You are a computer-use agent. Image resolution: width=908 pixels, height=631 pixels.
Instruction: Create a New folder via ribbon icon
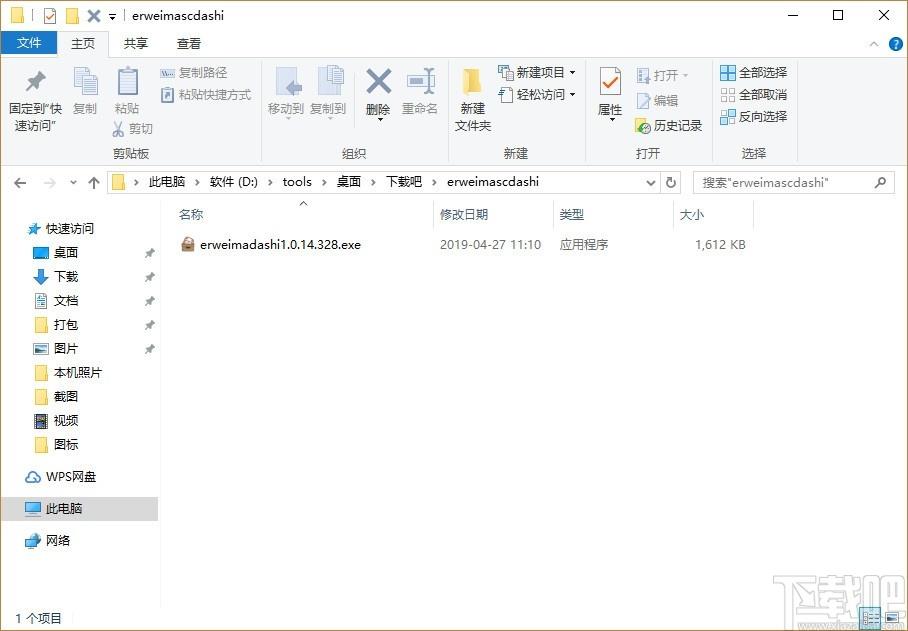point(472,81)
